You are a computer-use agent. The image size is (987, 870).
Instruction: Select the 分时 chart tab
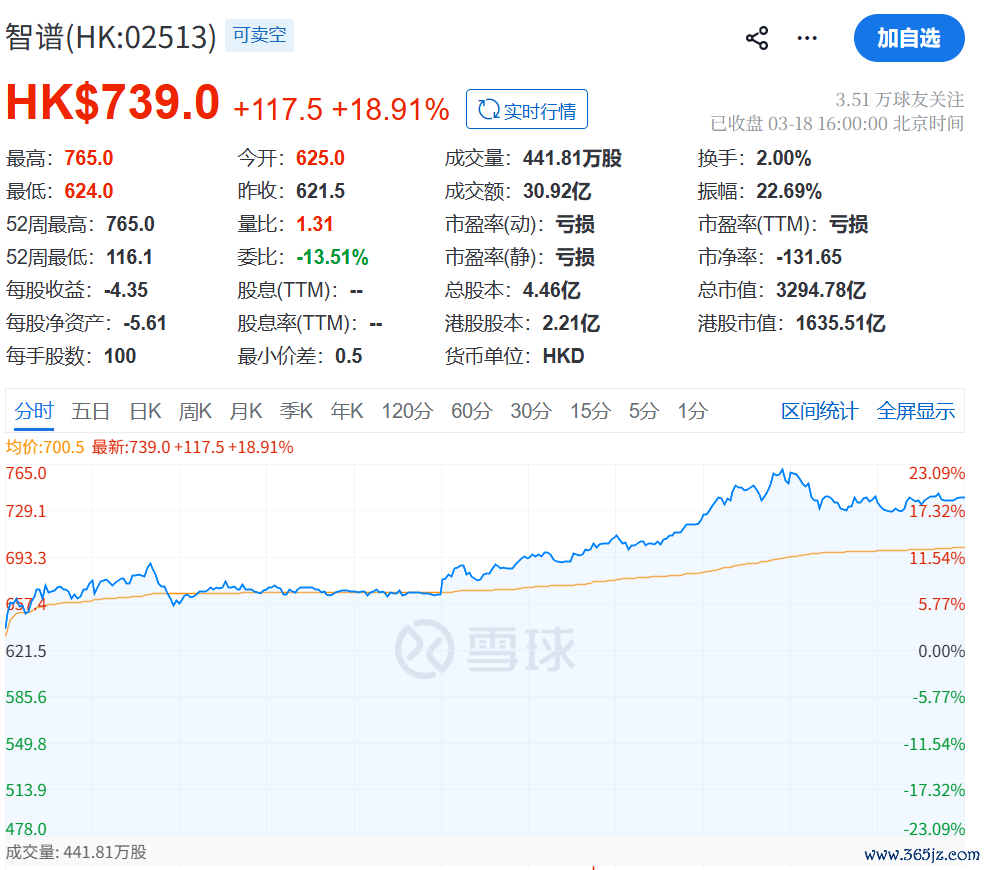click(34, 411)
